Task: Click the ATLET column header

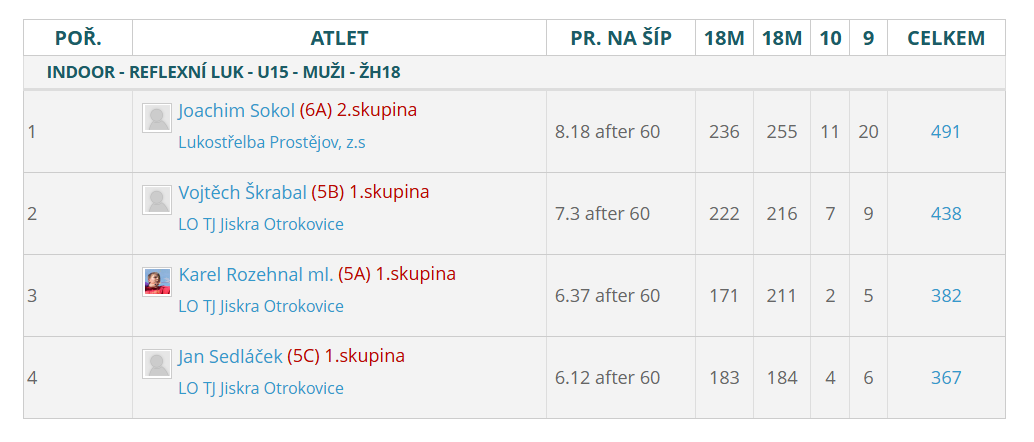Action: [339, 38]
